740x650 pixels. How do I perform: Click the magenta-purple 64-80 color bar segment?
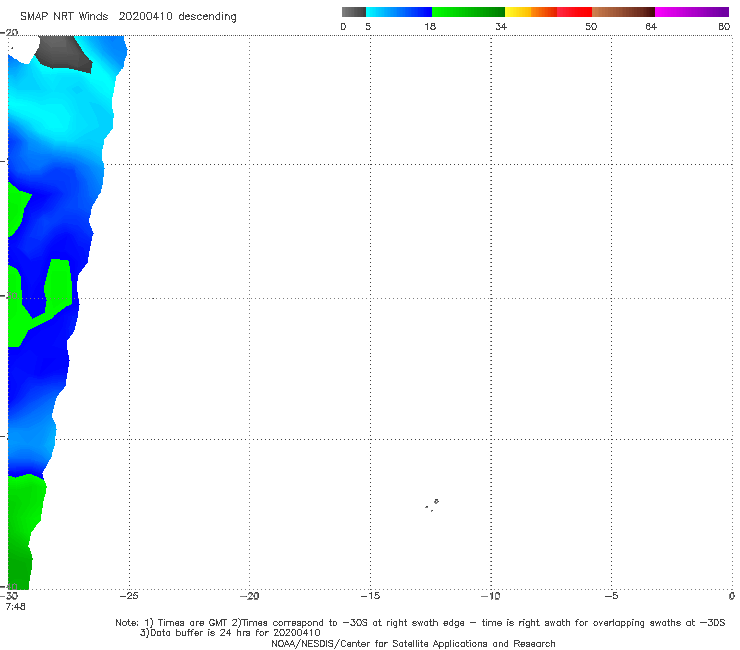692,12
